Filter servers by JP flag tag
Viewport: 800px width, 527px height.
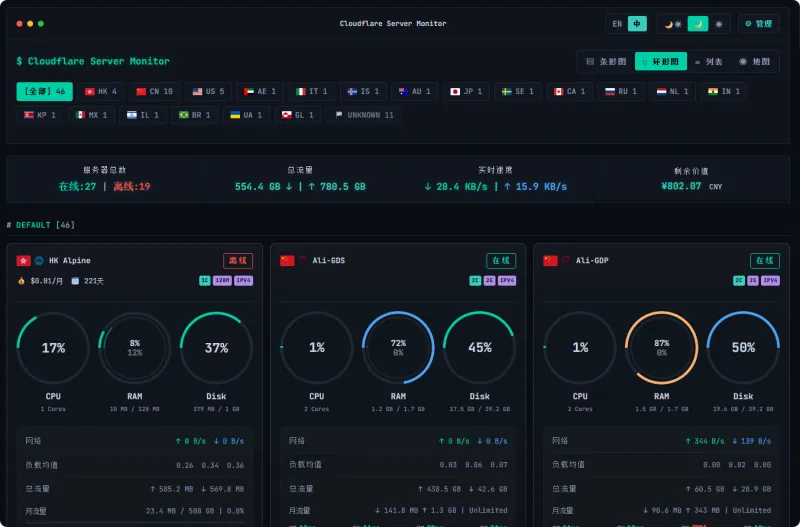(x=466, y=91)
